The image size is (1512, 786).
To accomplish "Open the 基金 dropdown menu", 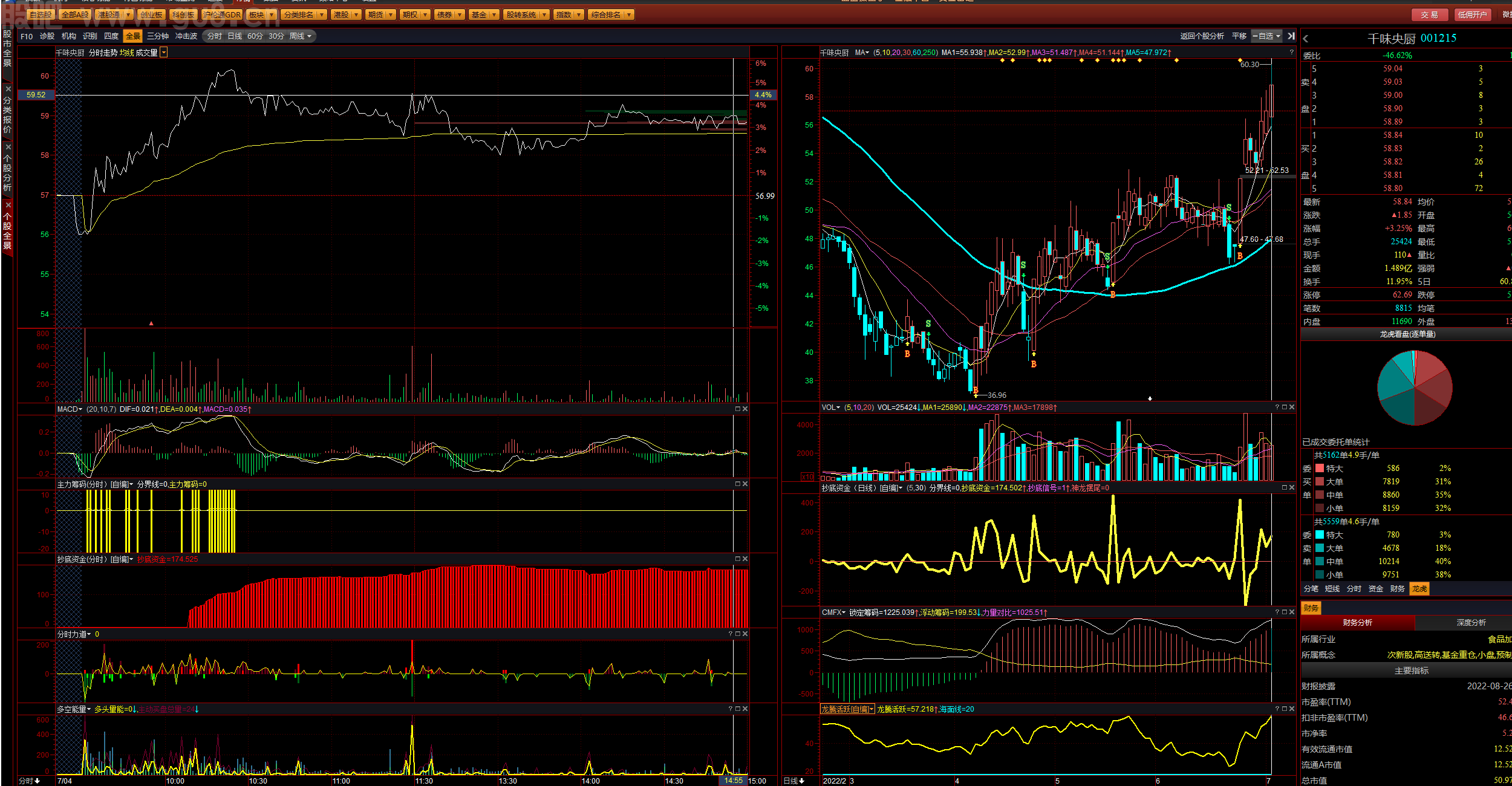I will 484,15.
